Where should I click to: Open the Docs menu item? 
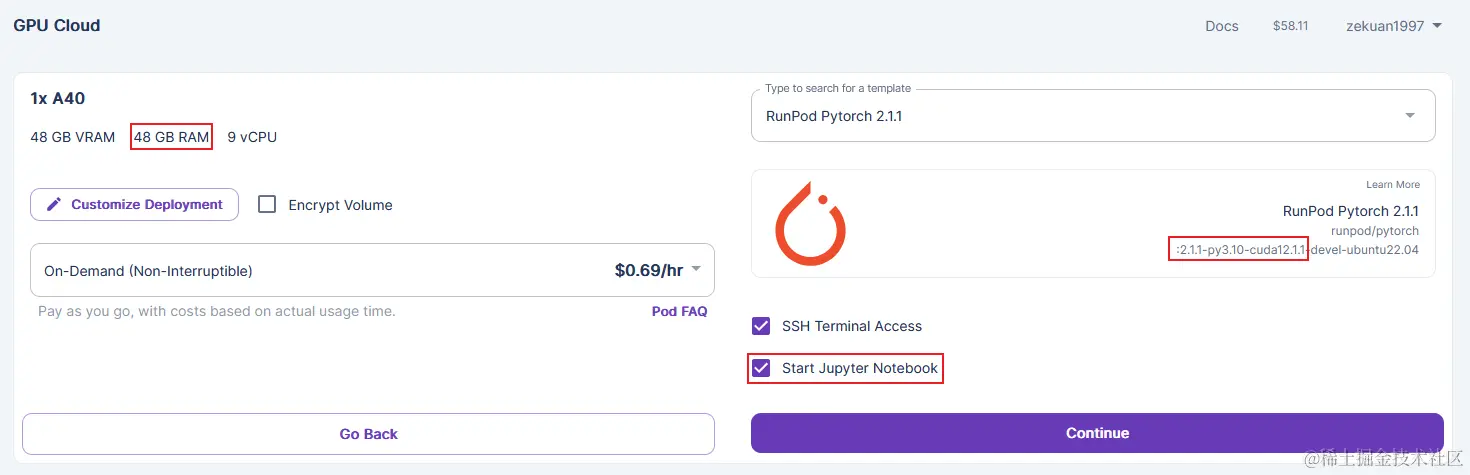(1222, 26)
